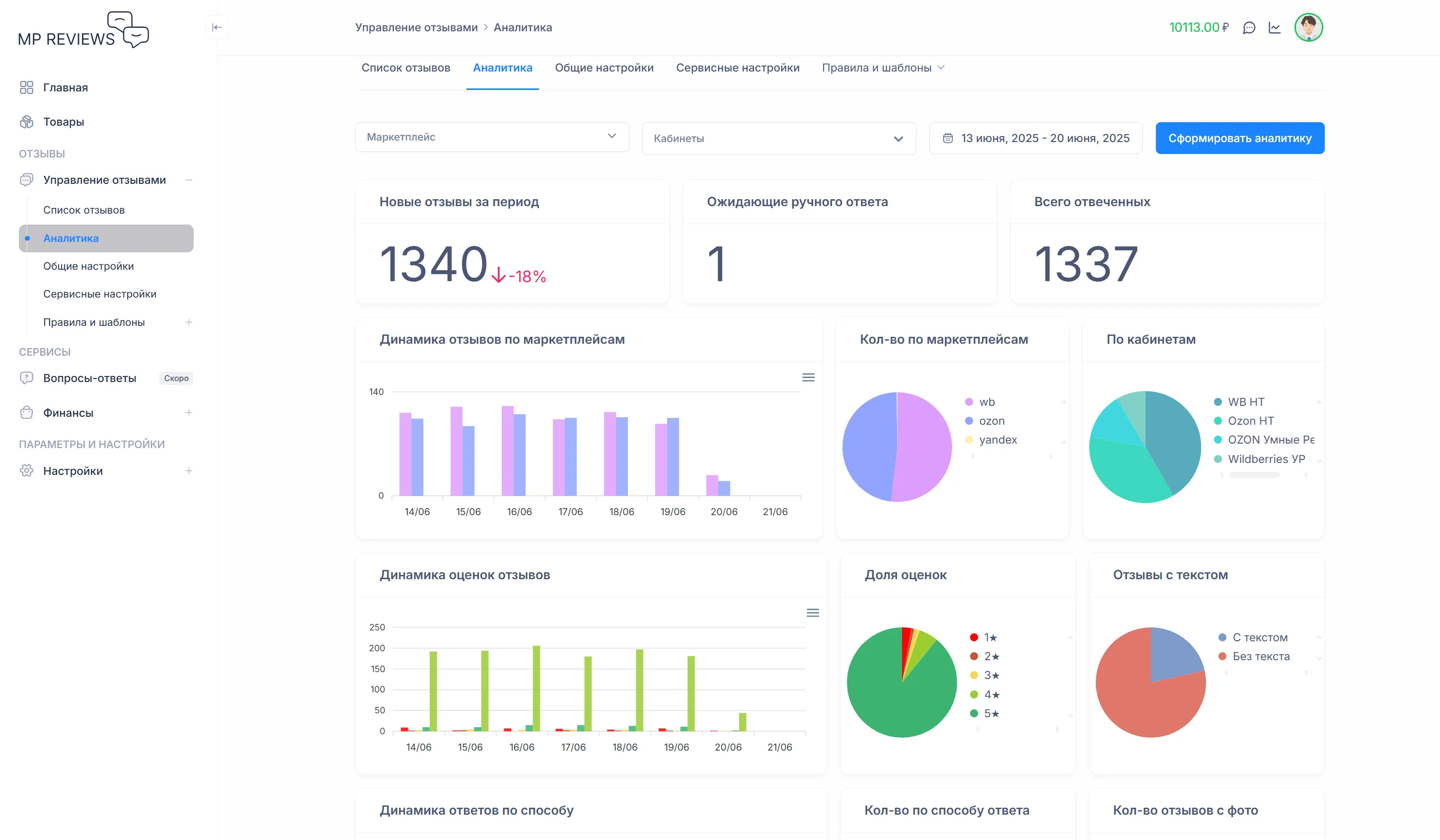This screenshot has width=1440, height=840.
Task: Click the Товары box icon in the sidebar
Action: click(x=27, y=121)
